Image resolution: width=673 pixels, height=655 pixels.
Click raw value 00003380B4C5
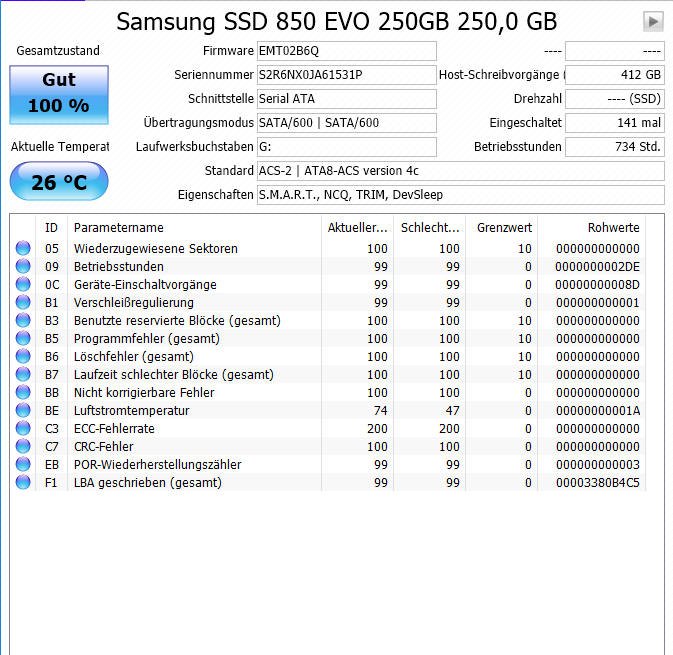click(x=597, y=483)
